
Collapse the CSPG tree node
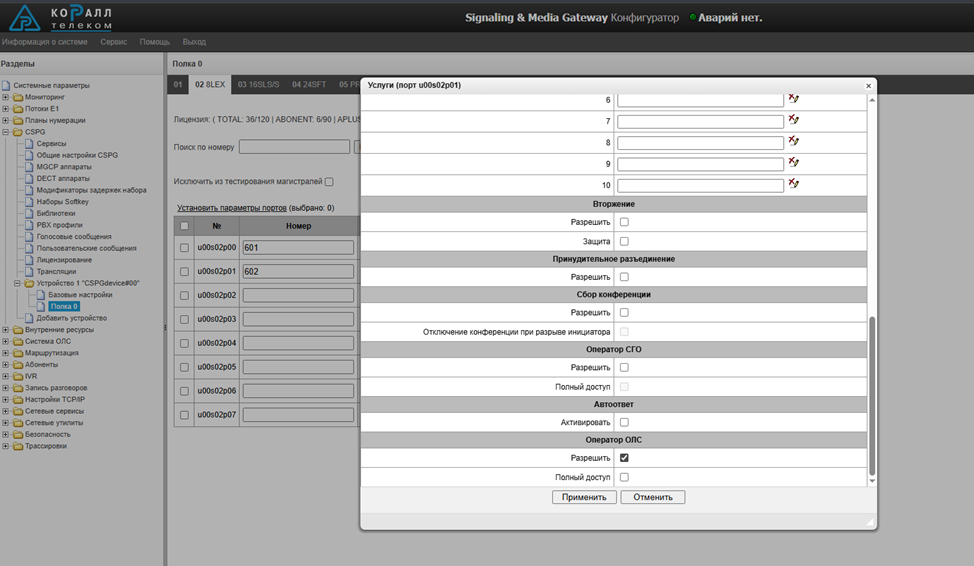6,132
